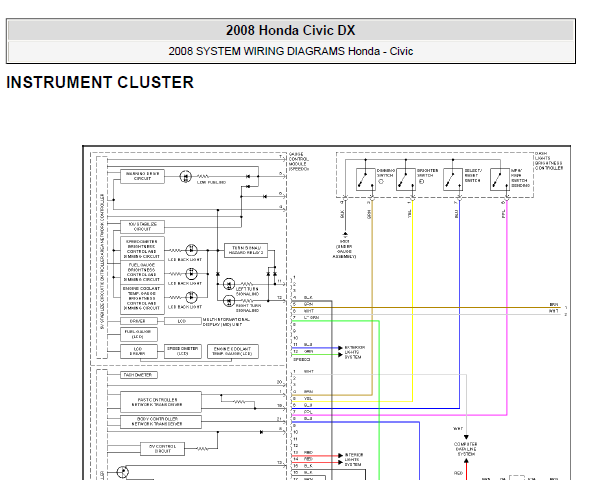603x480 pixels.
Task: Click '2008 SYSTEM WIRING DIAGRAMS Honda - Civic' subtitle
Action: click(x=291, y=51)
